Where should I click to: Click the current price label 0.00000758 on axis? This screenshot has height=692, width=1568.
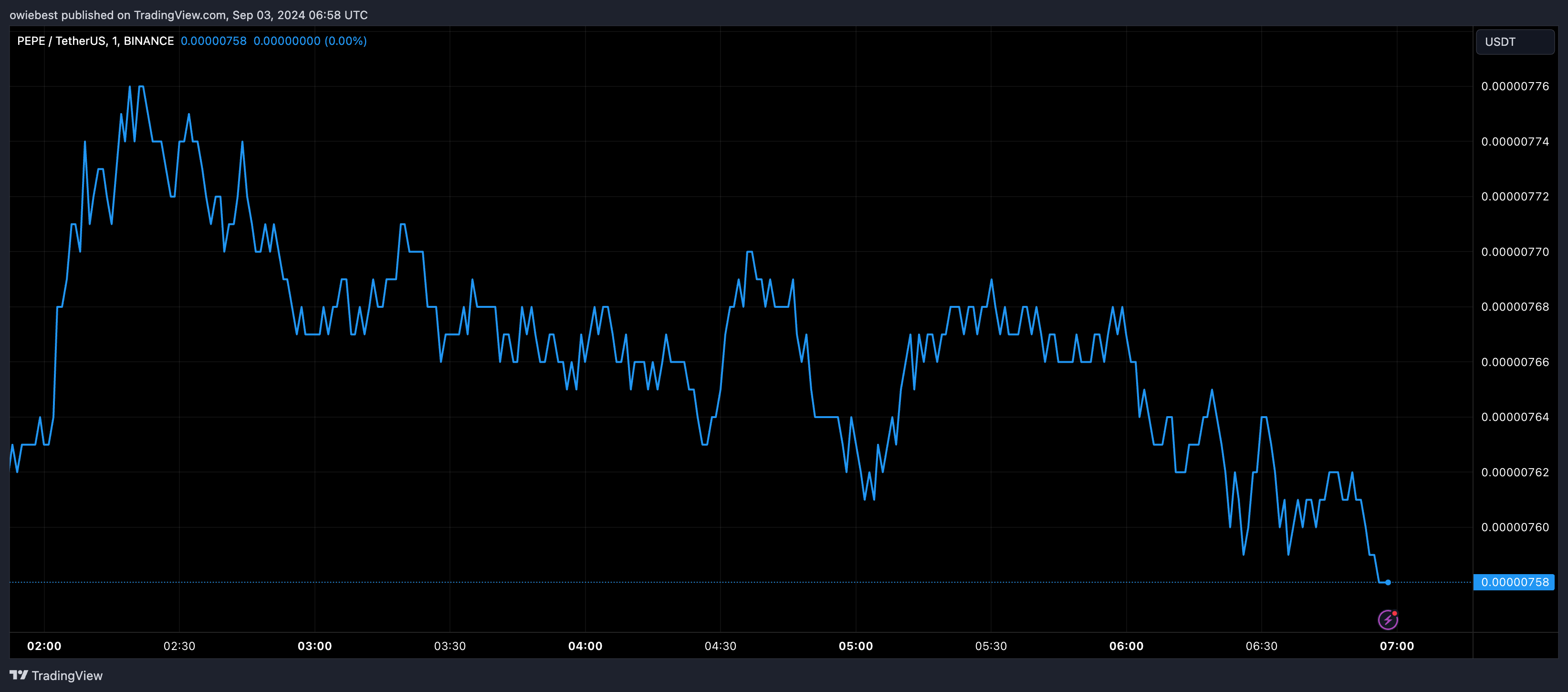(1514, 582)
